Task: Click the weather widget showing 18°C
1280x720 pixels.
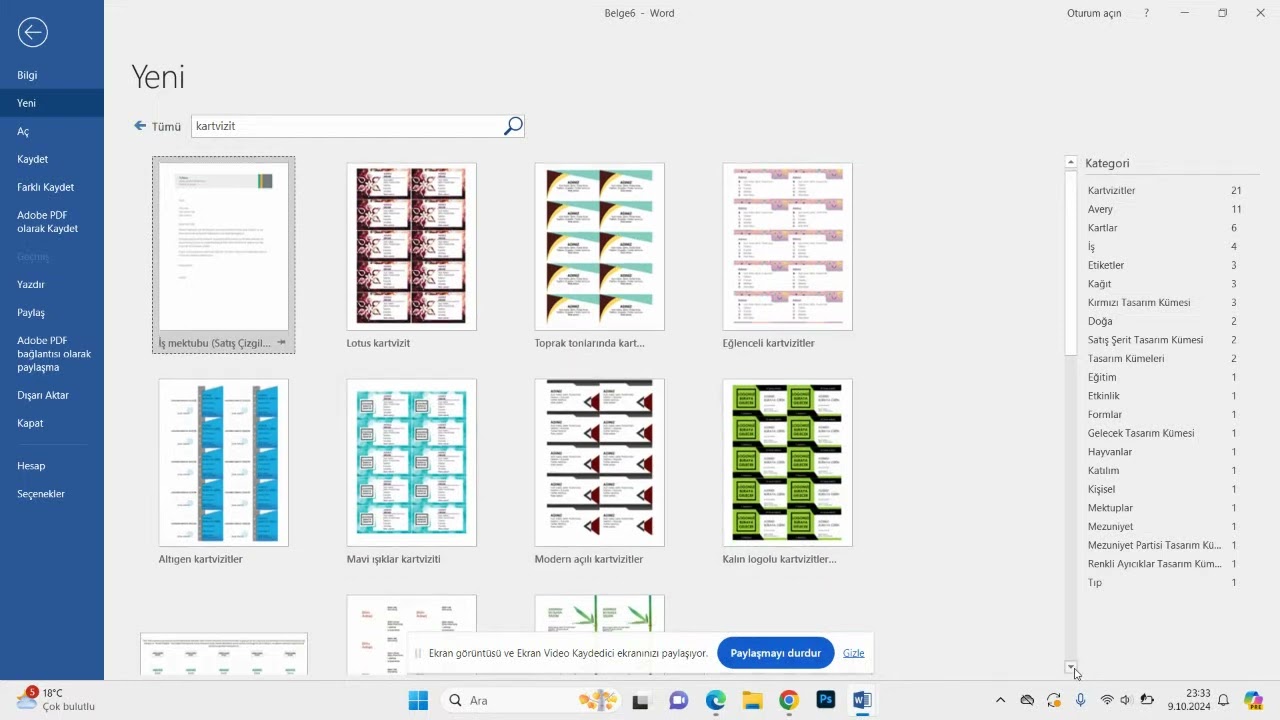Action: (x=56, y=699)
